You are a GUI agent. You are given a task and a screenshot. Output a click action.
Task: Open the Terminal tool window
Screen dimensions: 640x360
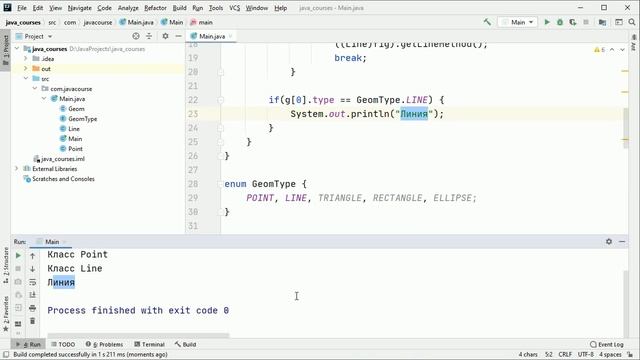[149, 344]
